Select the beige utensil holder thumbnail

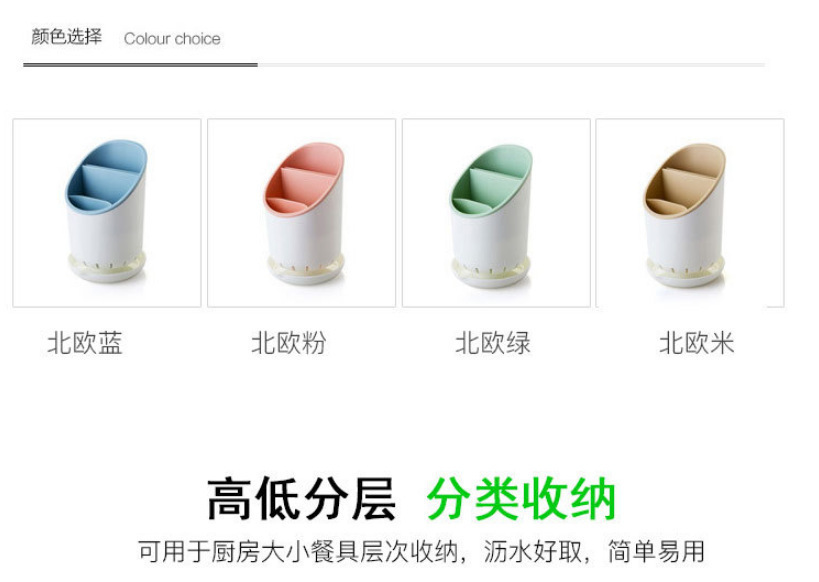click(x=690, y=213)
